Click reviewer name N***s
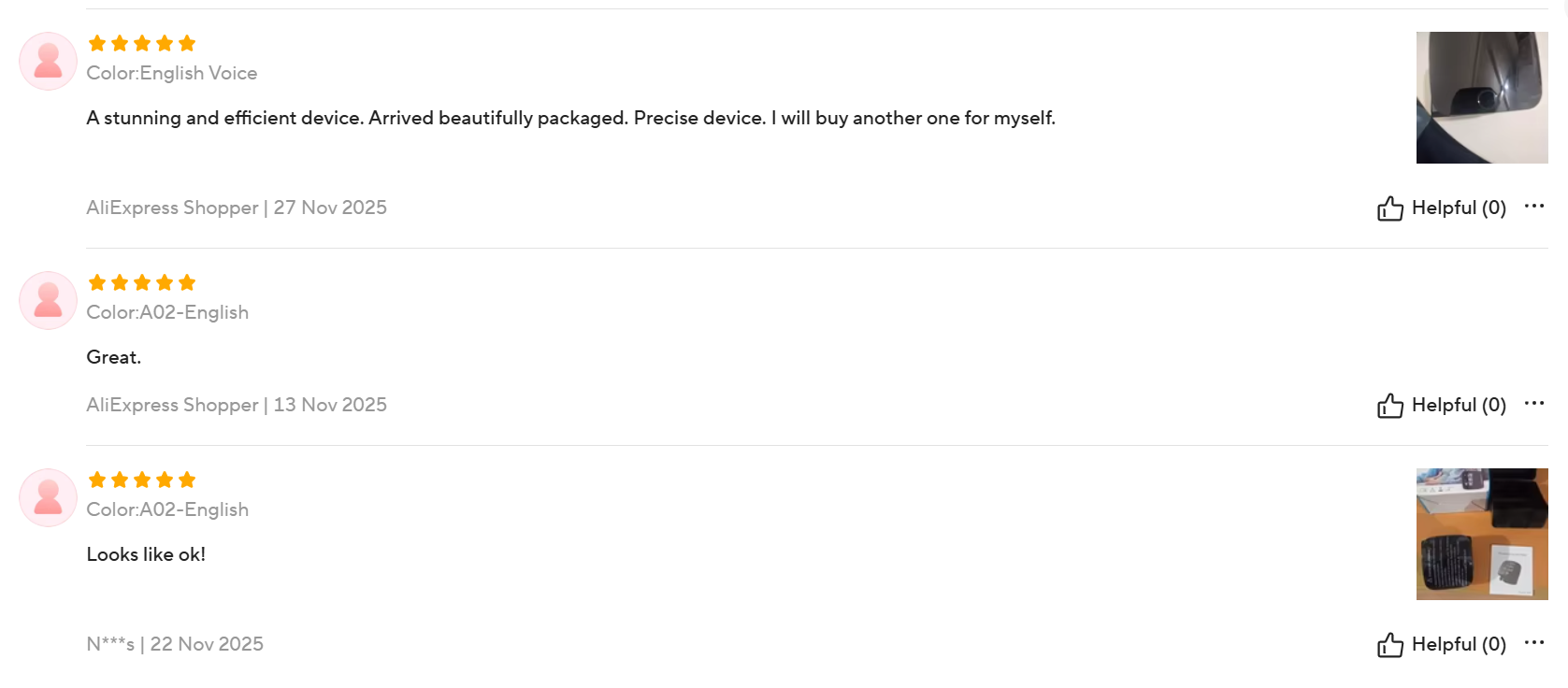The width and height of the screenshot is (1568, 688). (110, 644)
